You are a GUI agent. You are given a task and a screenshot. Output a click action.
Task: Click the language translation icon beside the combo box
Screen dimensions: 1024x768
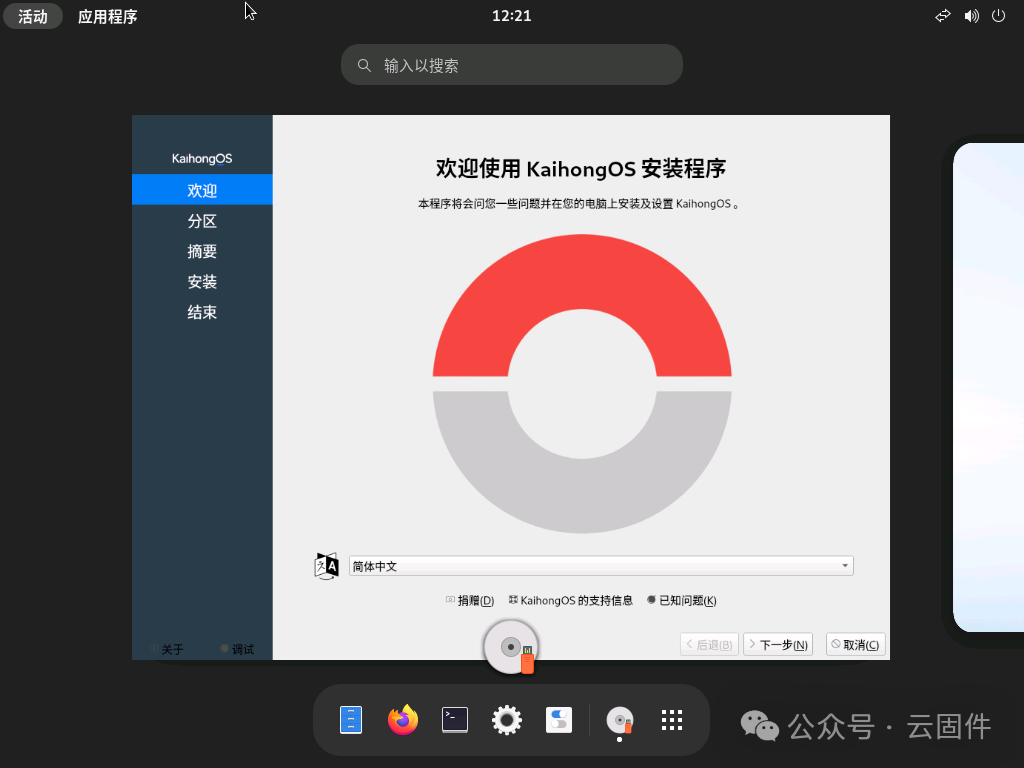(326, 564)
